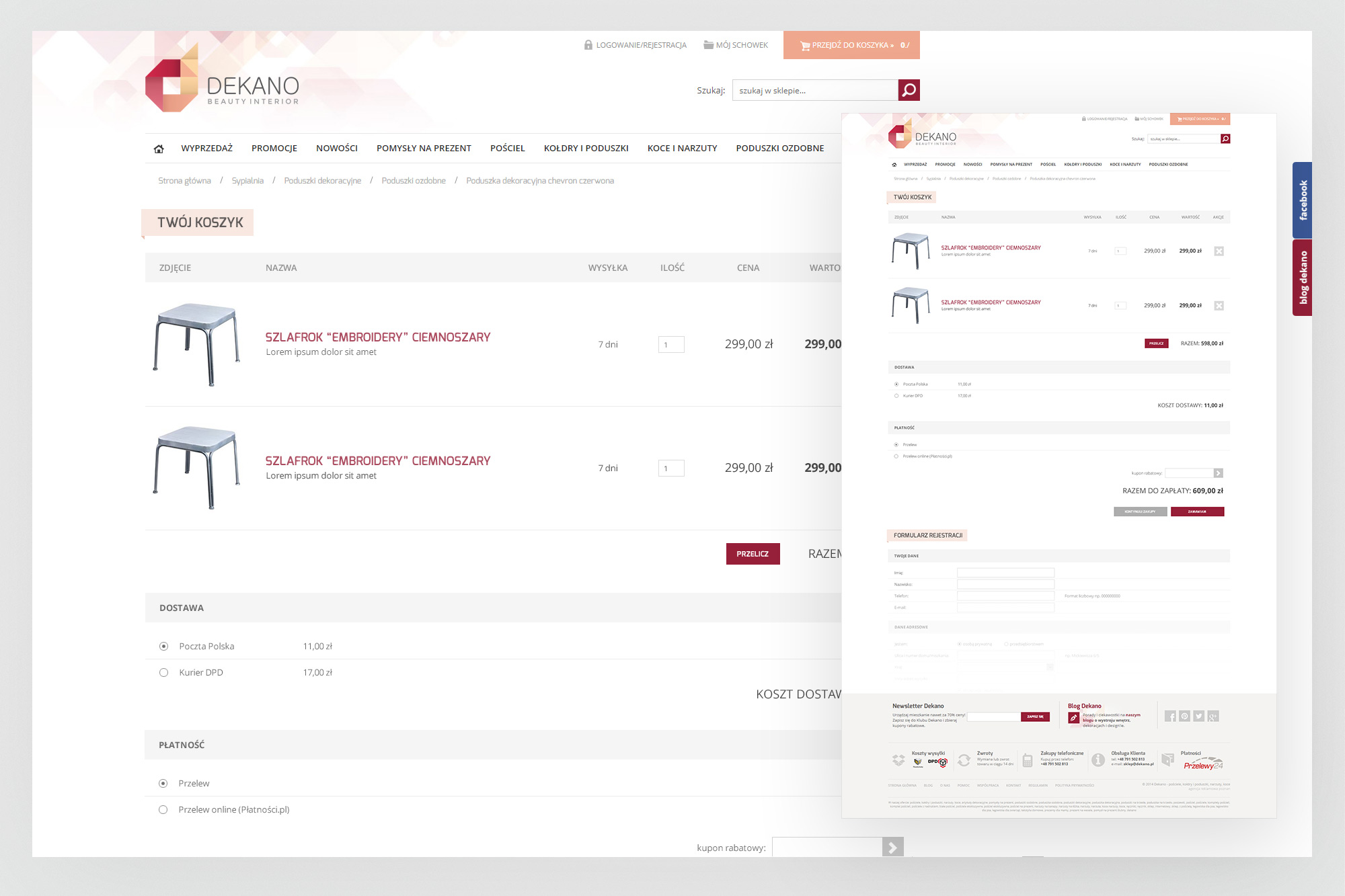Open the Wyprzedaż menu item
The height and width of the screenshot is (896, 1345).
point(206,148)
